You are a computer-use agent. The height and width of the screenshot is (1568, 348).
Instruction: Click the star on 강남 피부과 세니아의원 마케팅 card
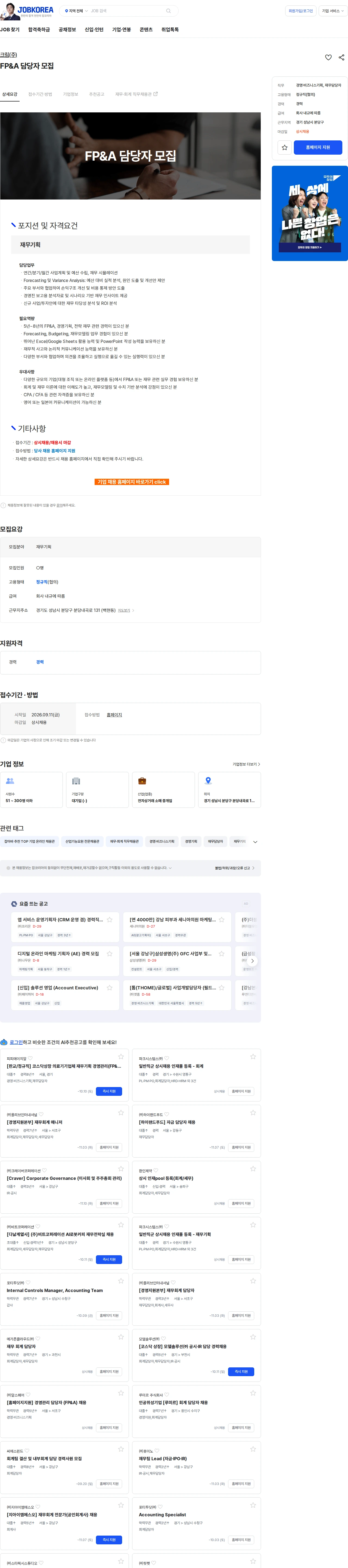tap(222, 920)
